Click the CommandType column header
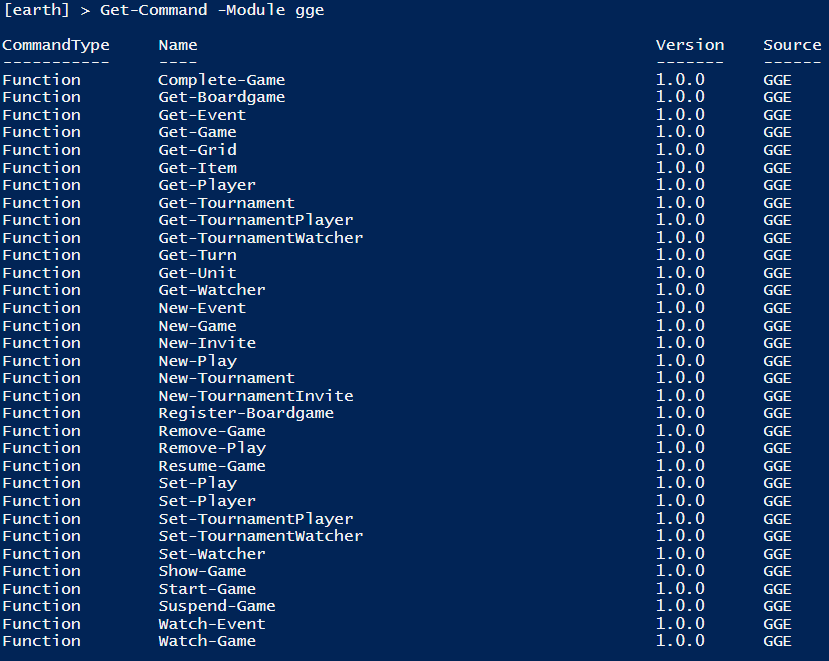 coord(56,45)
